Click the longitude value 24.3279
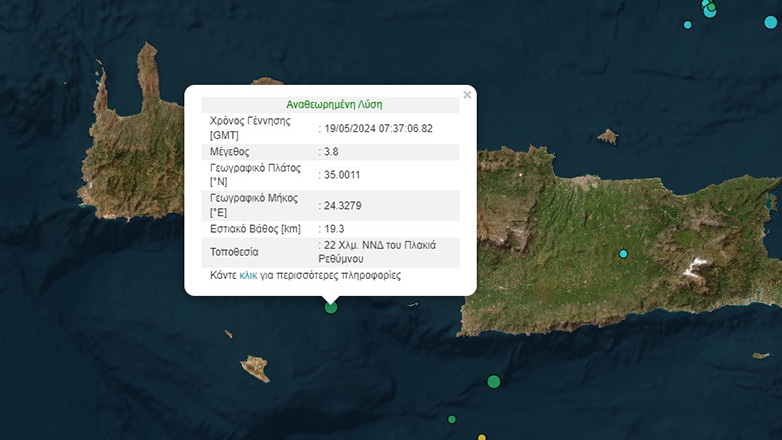 [x=342, y=205]
